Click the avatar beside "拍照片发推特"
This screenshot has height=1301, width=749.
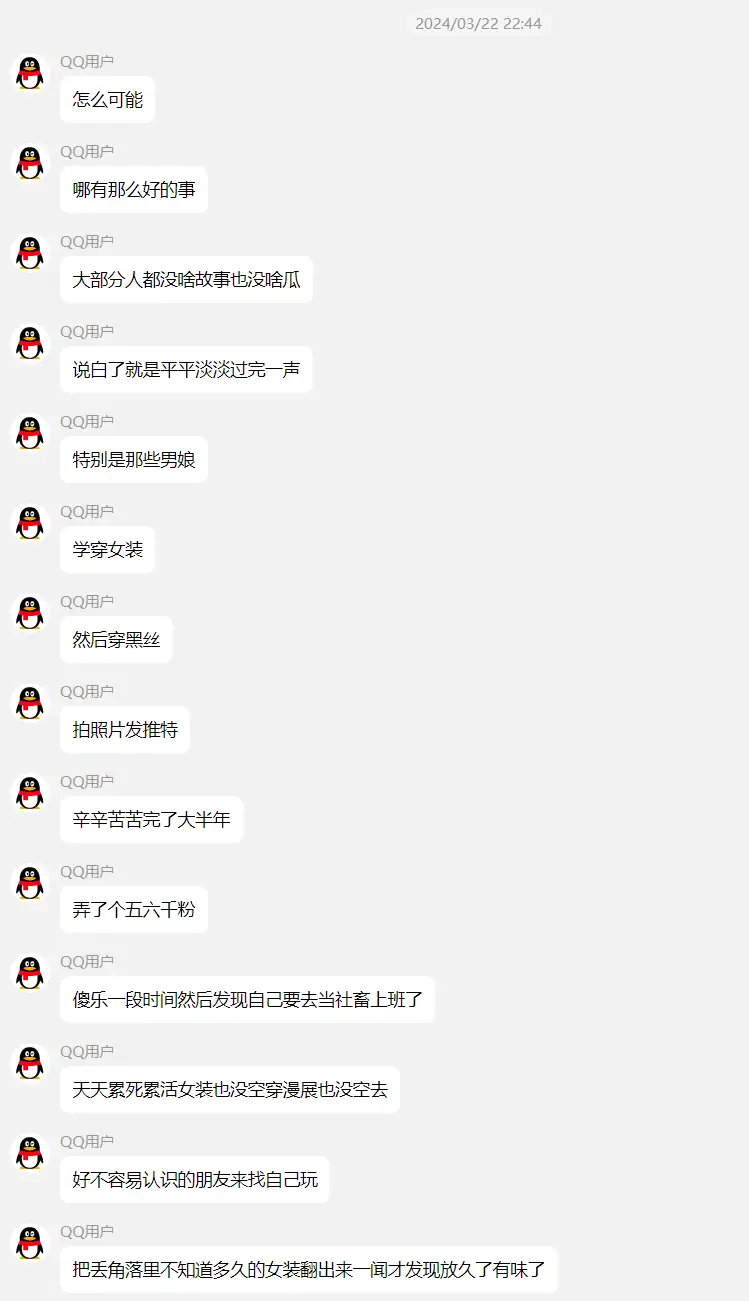coord(30,704)
